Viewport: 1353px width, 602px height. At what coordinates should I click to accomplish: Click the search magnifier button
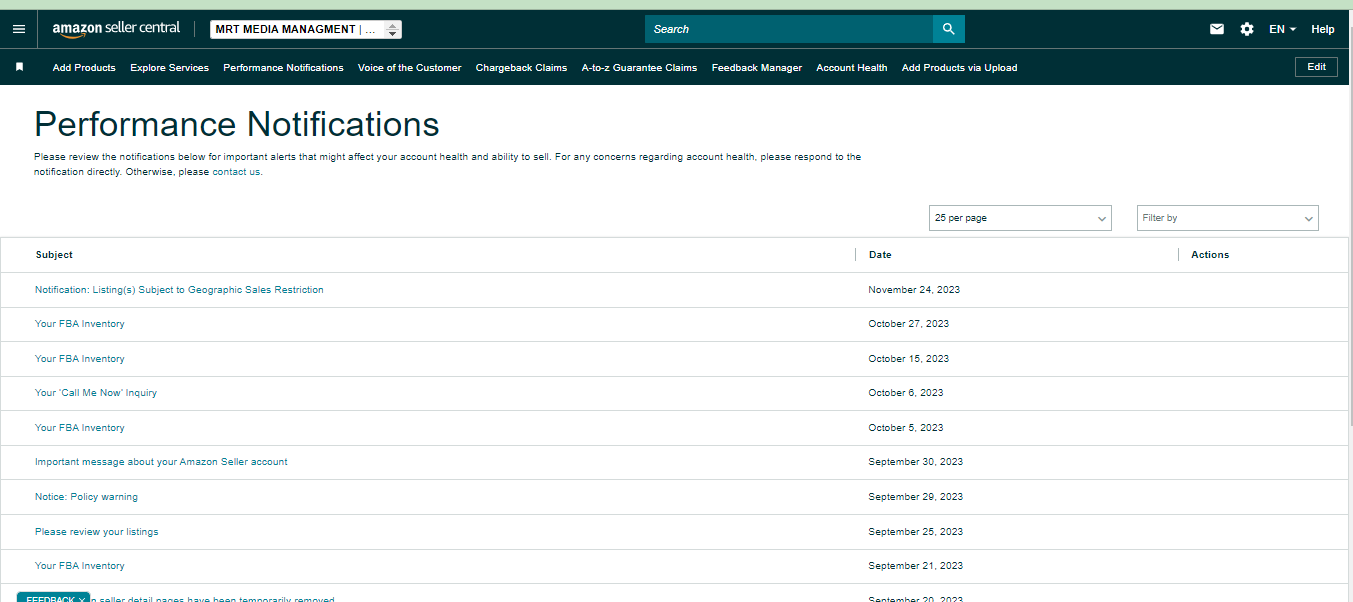coord(948,29)
